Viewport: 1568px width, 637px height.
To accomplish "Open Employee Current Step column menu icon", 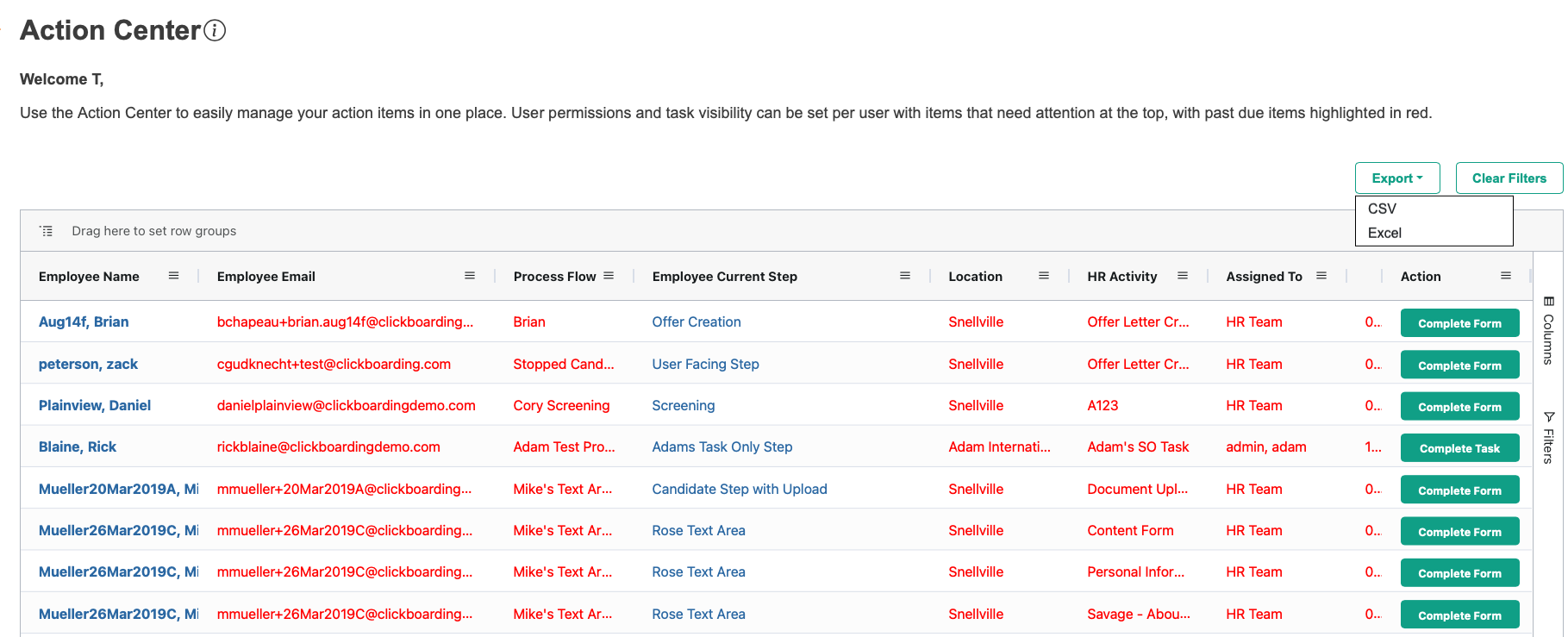I will (905, 276).
